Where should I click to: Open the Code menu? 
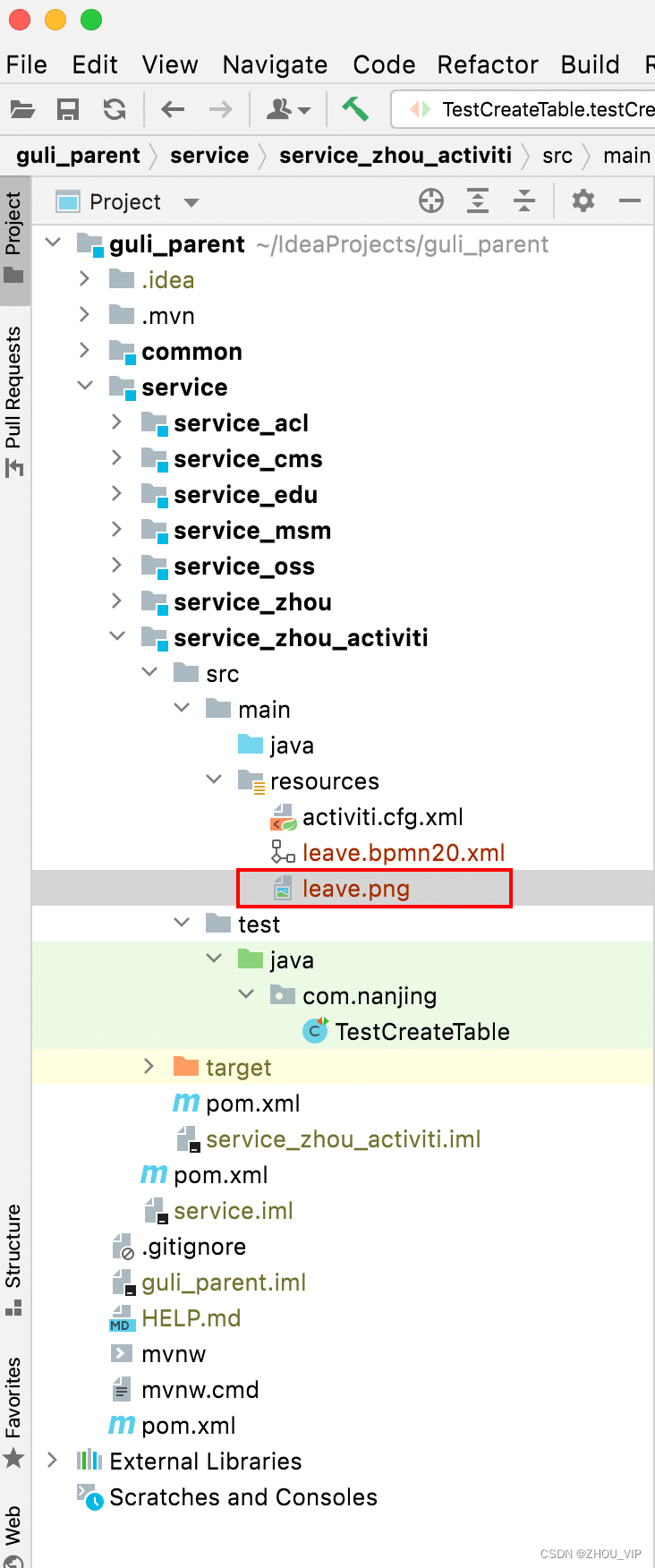click(384, 64)
